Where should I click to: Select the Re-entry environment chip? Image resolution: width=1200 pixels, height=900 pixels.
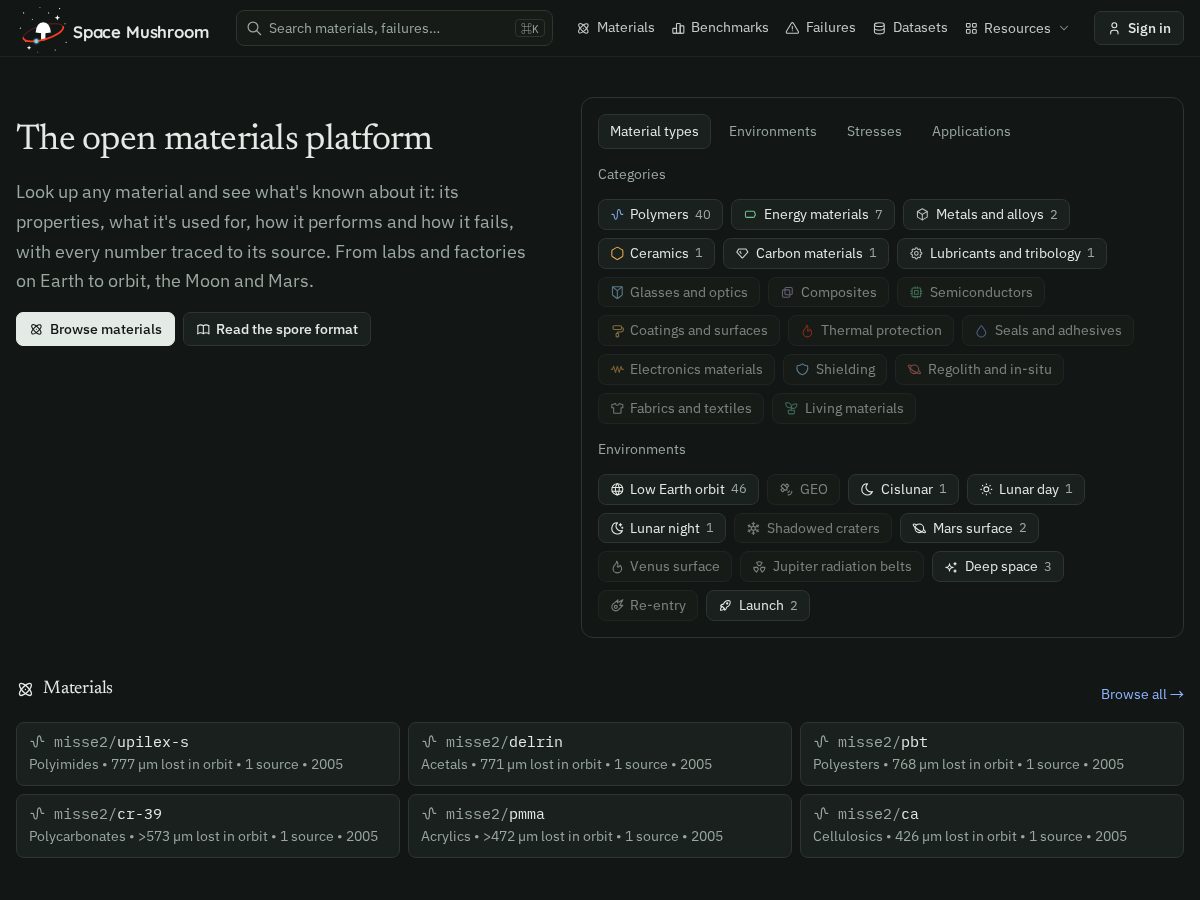click(648, 605)
